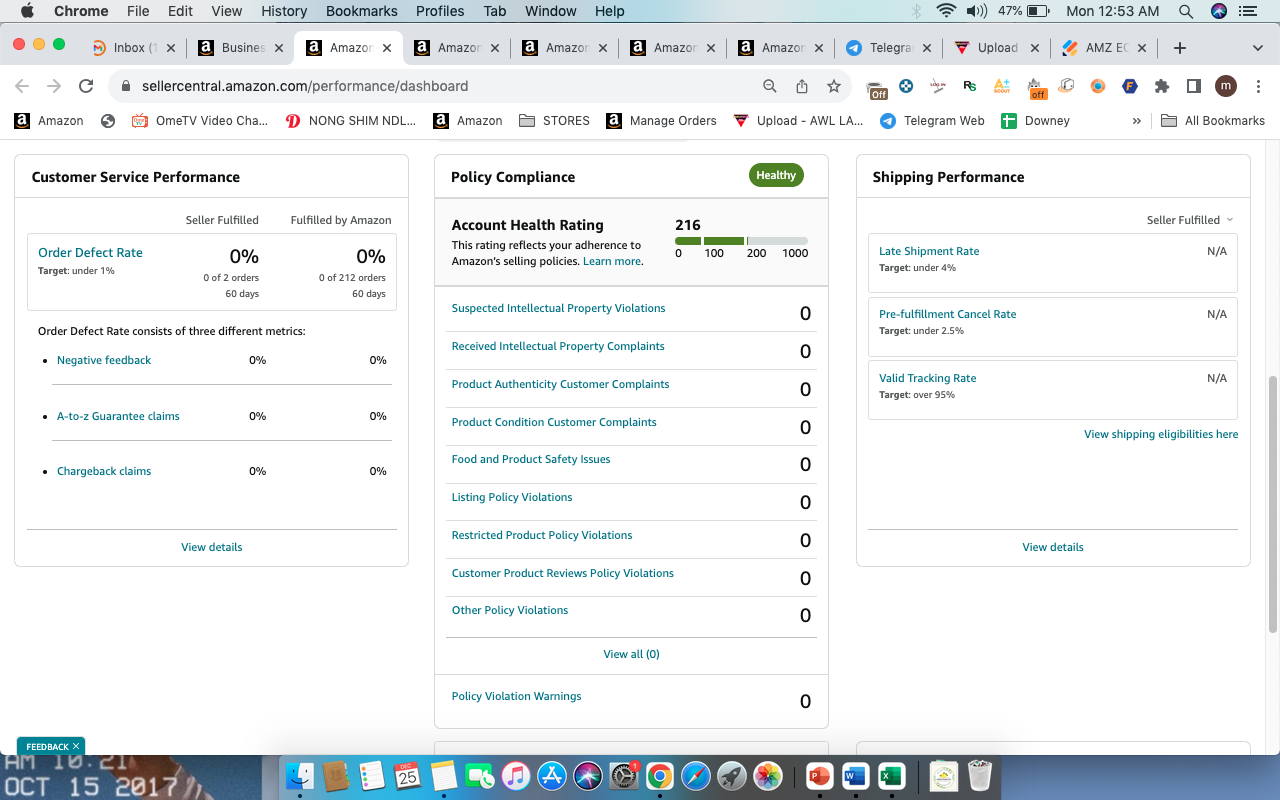View shipping eligibilities here
This screenshot has height=800, width=1280.
(1161, 434)
